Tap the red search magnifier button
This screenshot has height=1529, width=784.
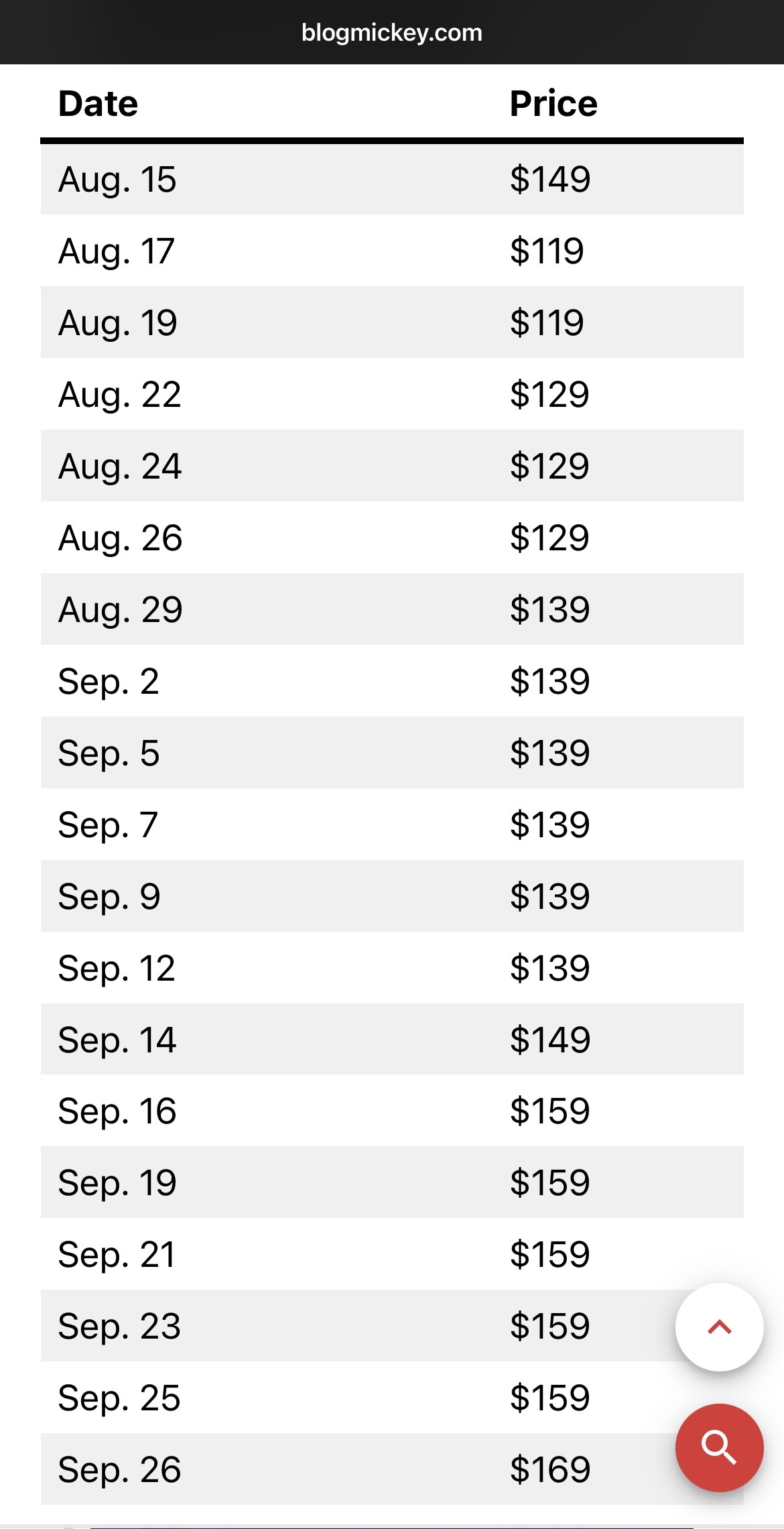click(719, 1447)
